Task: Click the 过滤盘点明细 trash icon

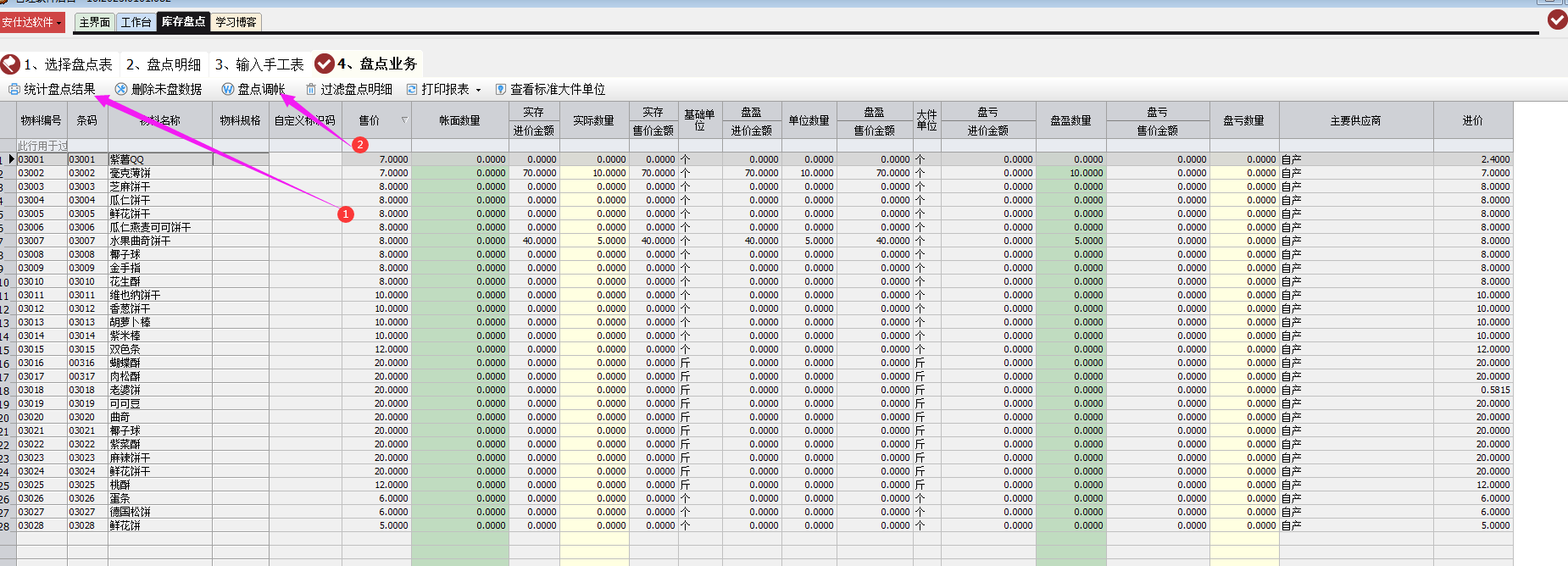Action: click(x=311, y=89)
